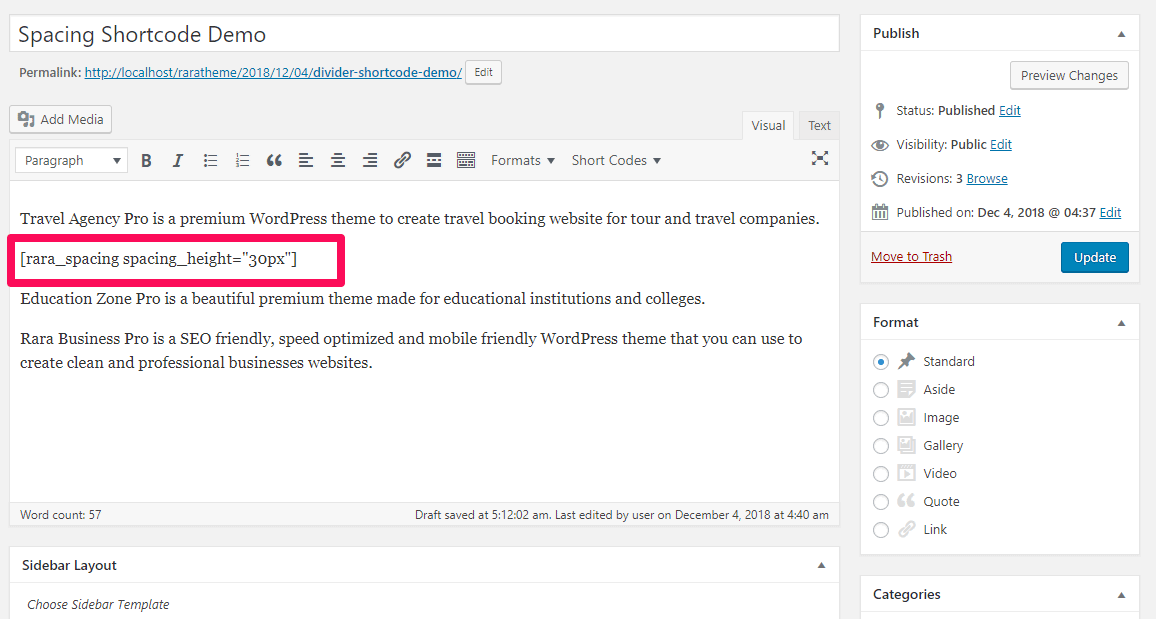The width and height of the screenshot is (1156, 619).
Task: Align text to center
Action: [x=338, y=160]
